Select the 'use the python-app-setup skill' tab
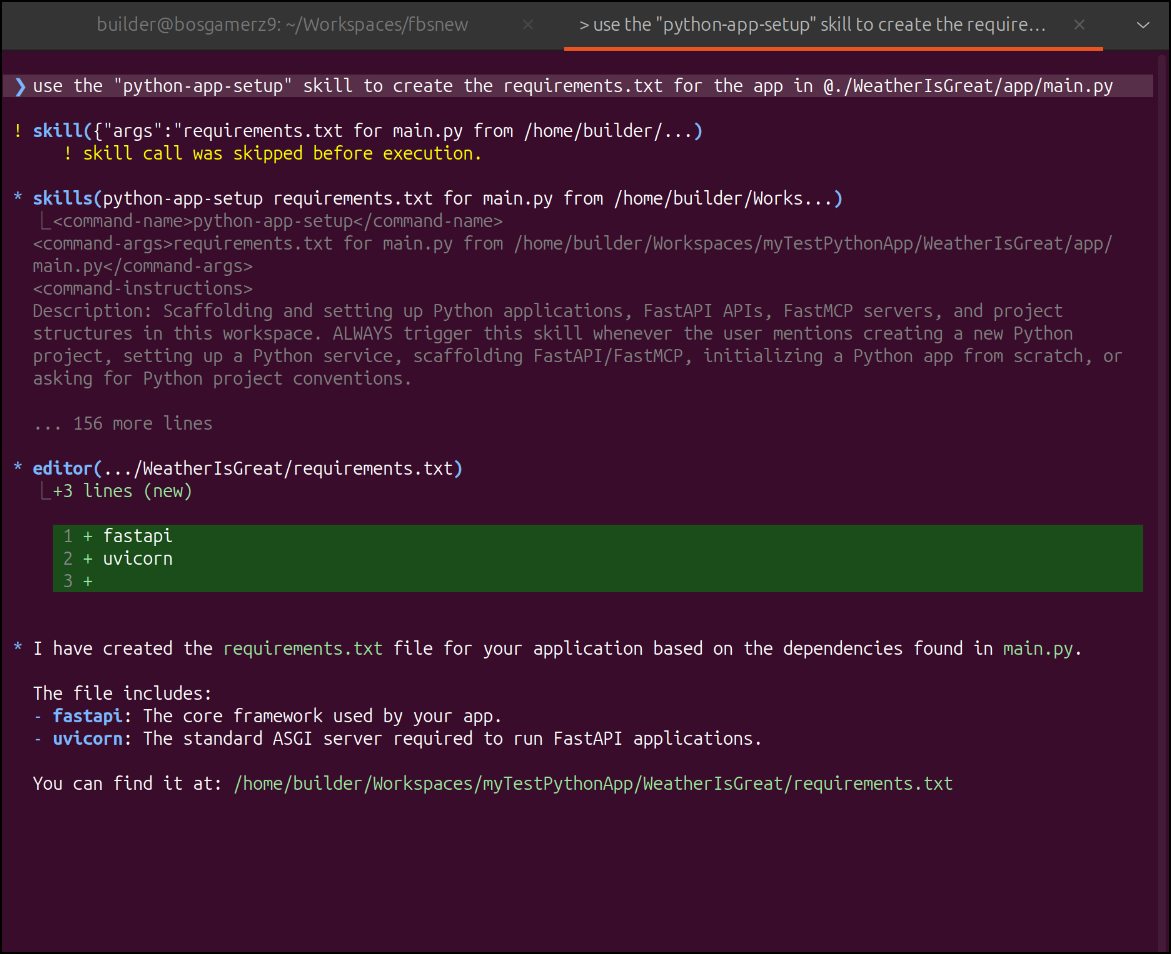1171x954 pixels. coord(813,25)
